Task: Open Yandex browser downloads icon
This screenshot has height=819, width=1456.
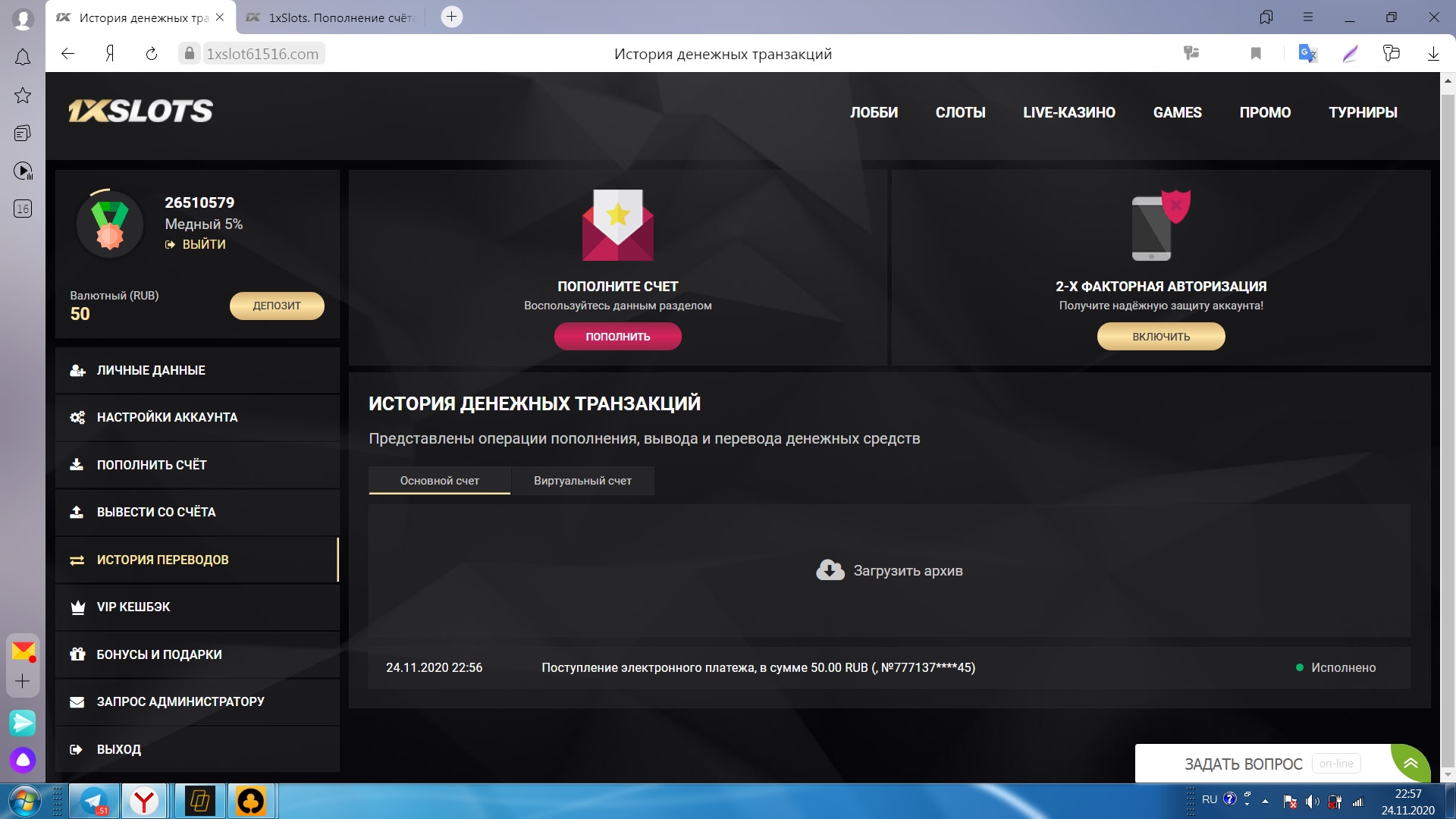Action: pos(1432,54)
